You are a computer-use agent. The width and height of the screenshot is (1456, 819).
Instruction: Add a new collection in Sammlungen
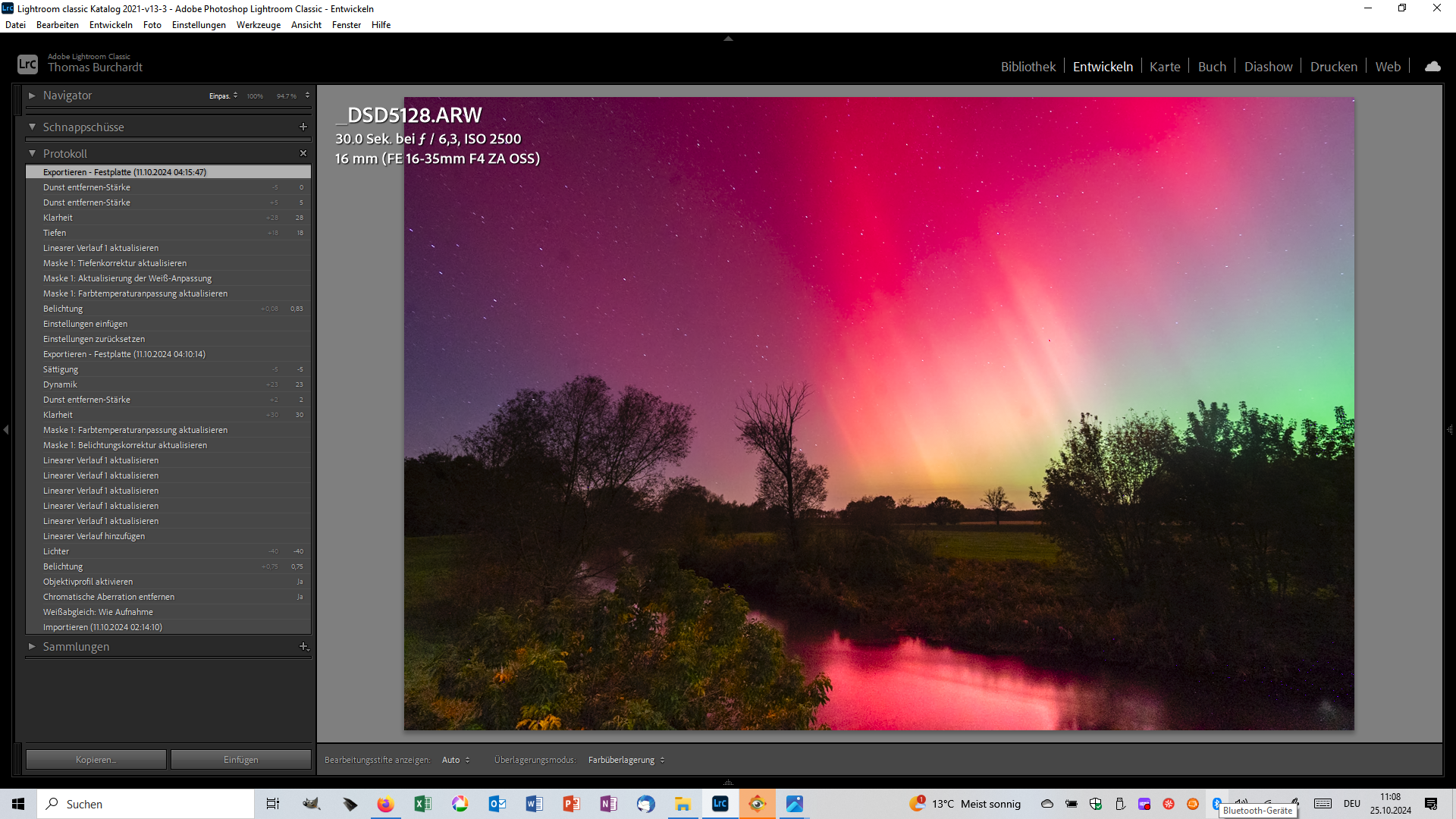[303, 646]
